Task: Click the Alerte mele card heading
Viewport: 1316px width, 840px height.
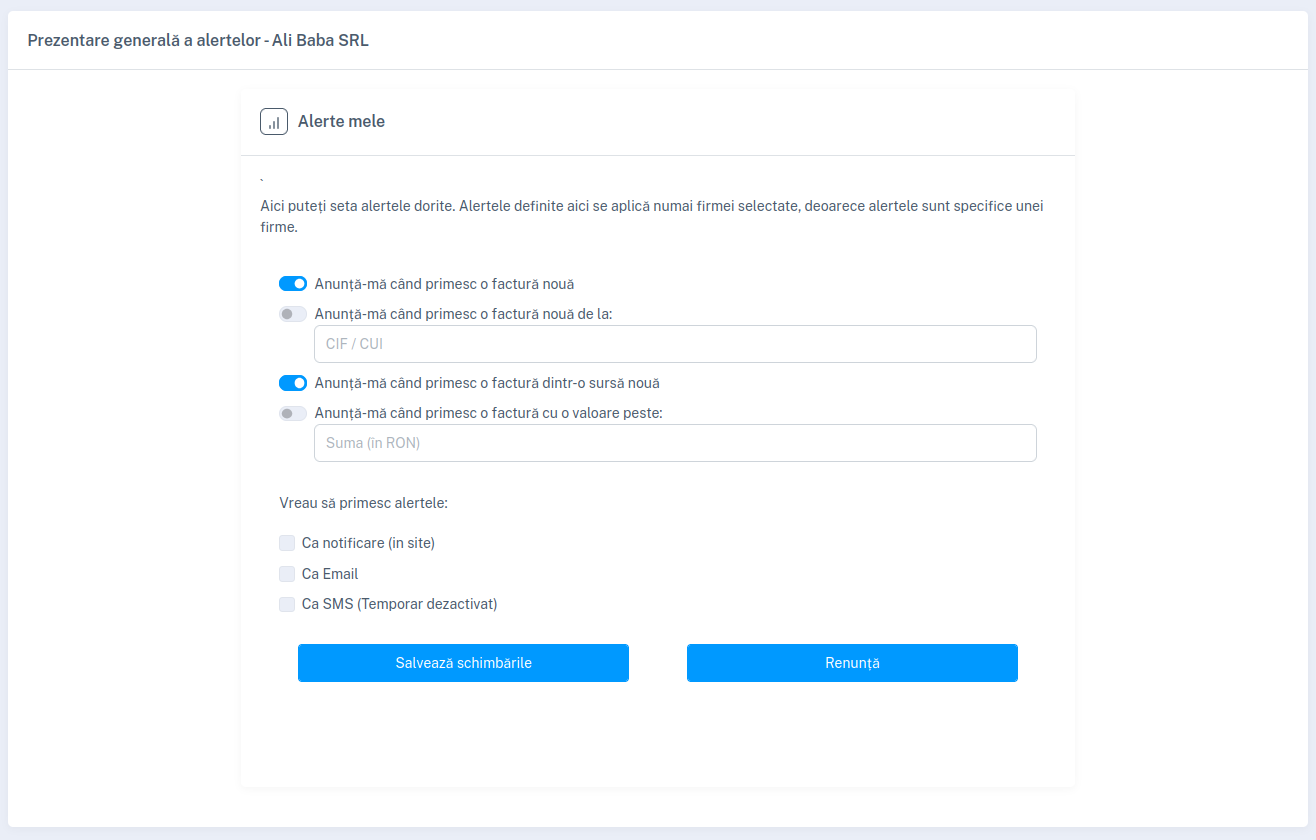Action: tap(341, 122)
